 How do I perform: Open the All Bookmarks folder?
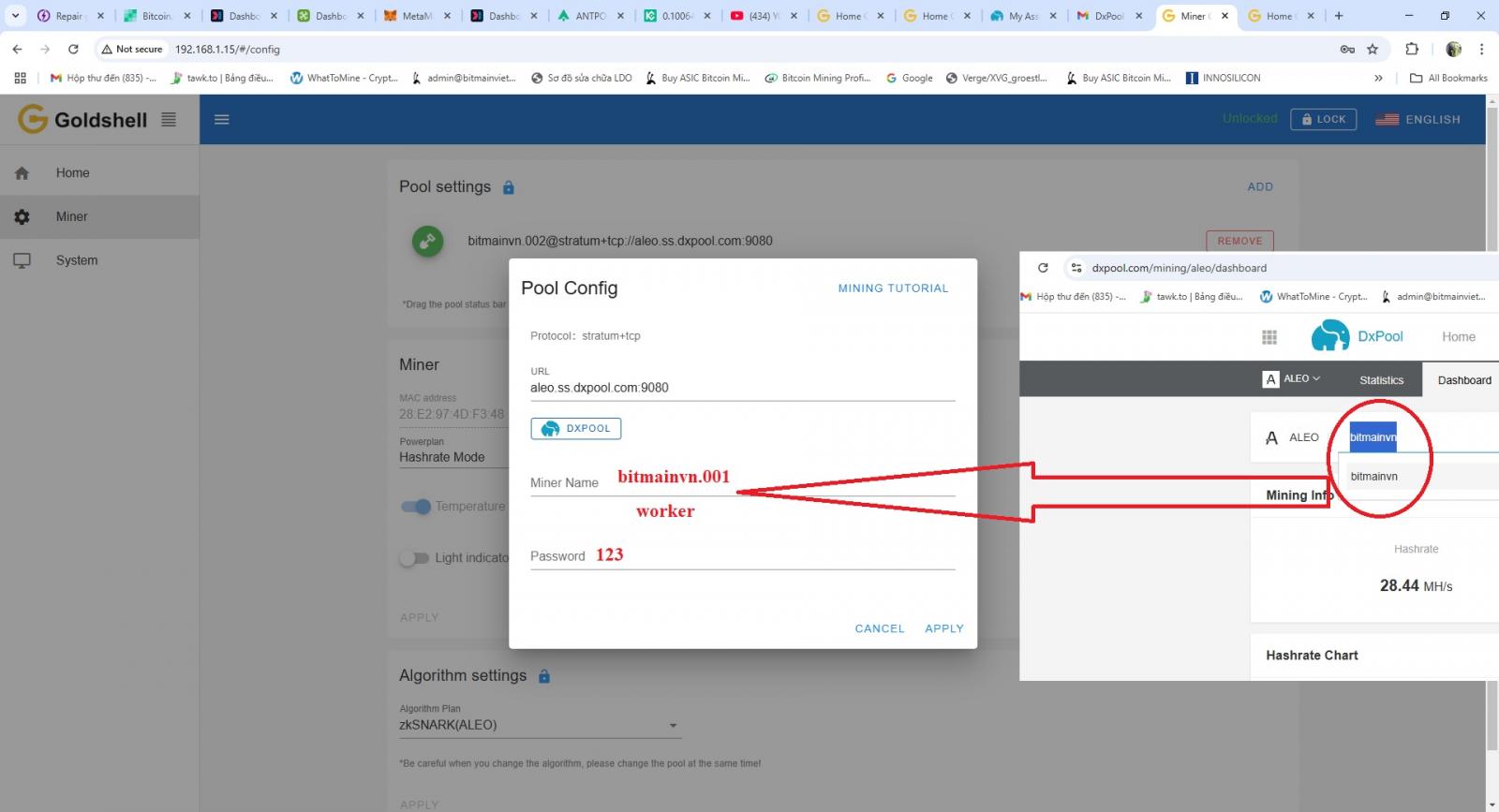(1448, 78)
